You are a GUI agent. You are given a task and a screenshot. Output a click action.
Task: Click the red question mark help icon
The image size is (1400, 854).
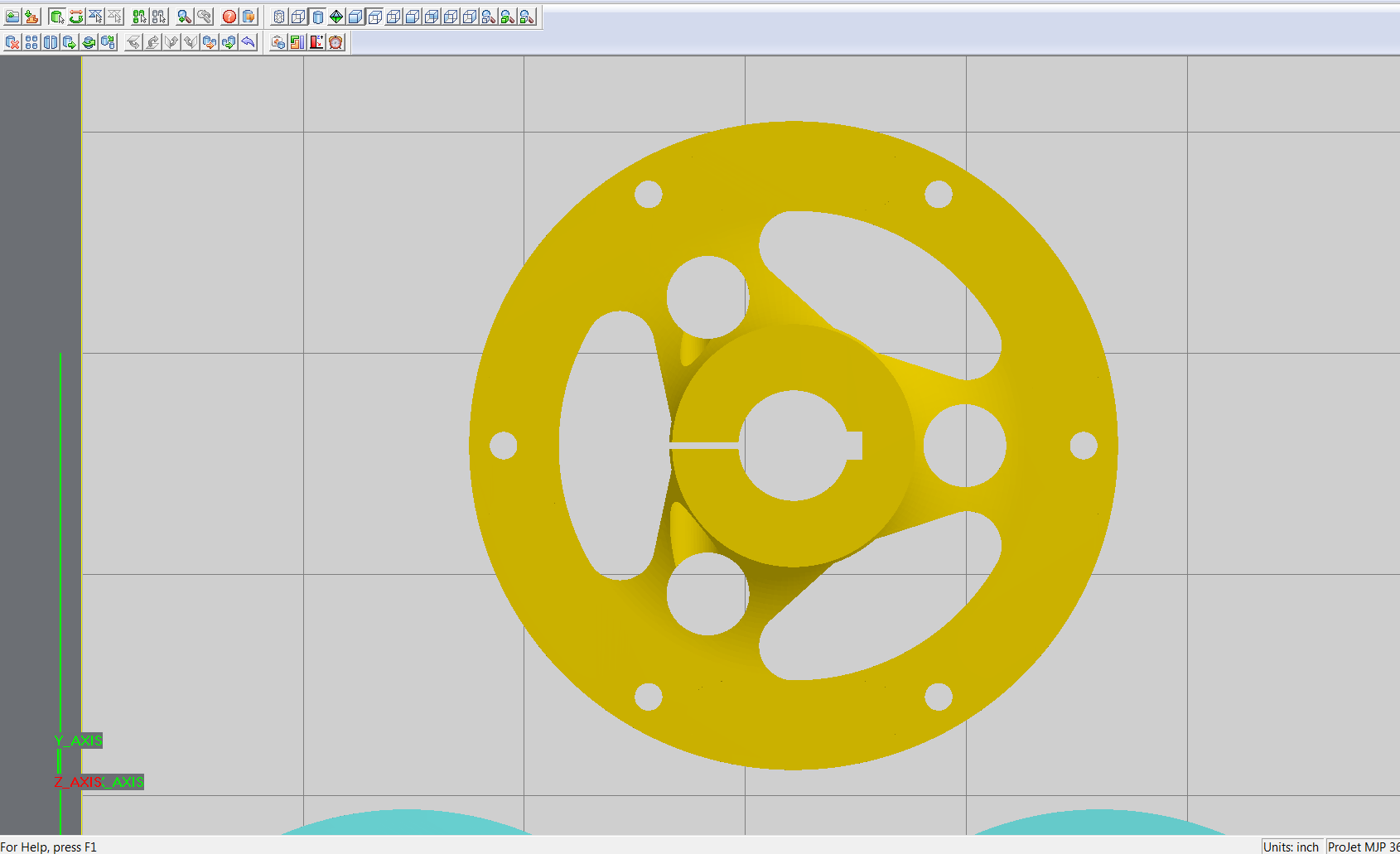[229, 17]
